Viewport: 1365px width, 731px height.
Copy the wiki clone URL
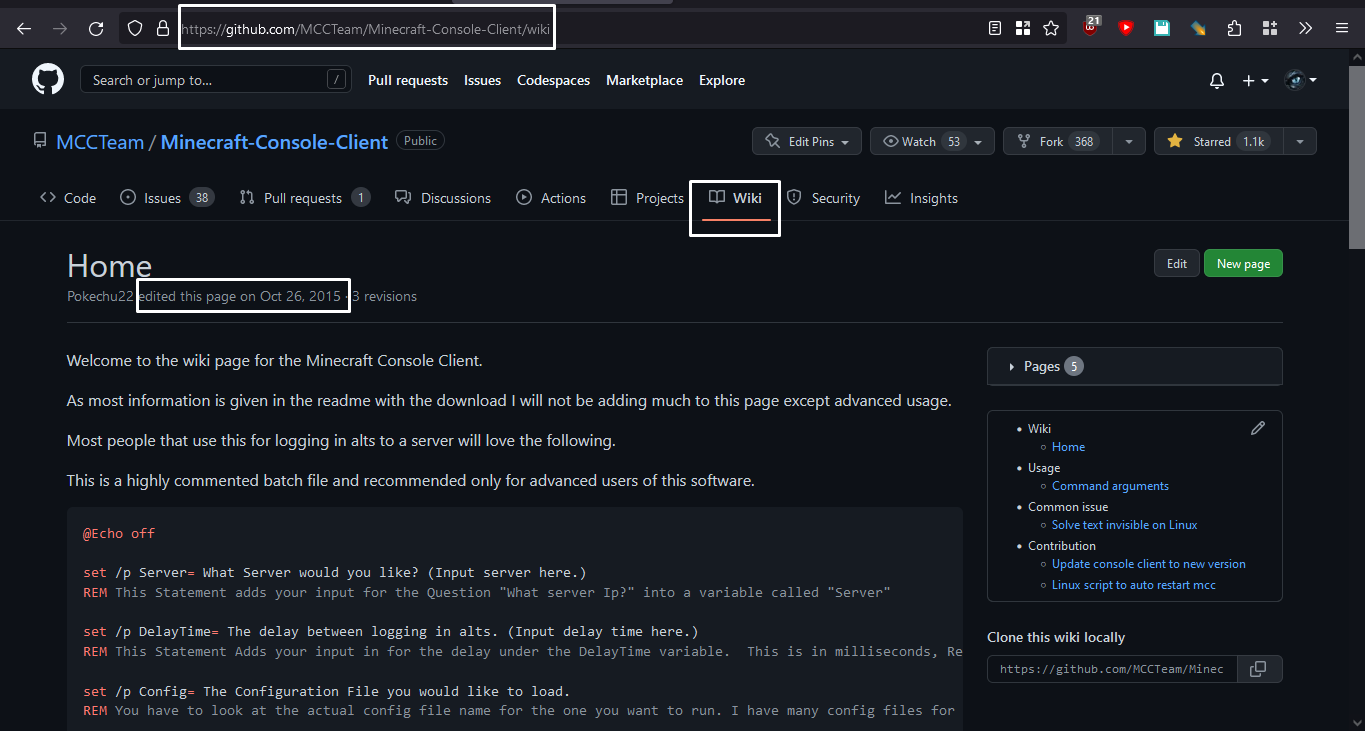(1259, 668)
